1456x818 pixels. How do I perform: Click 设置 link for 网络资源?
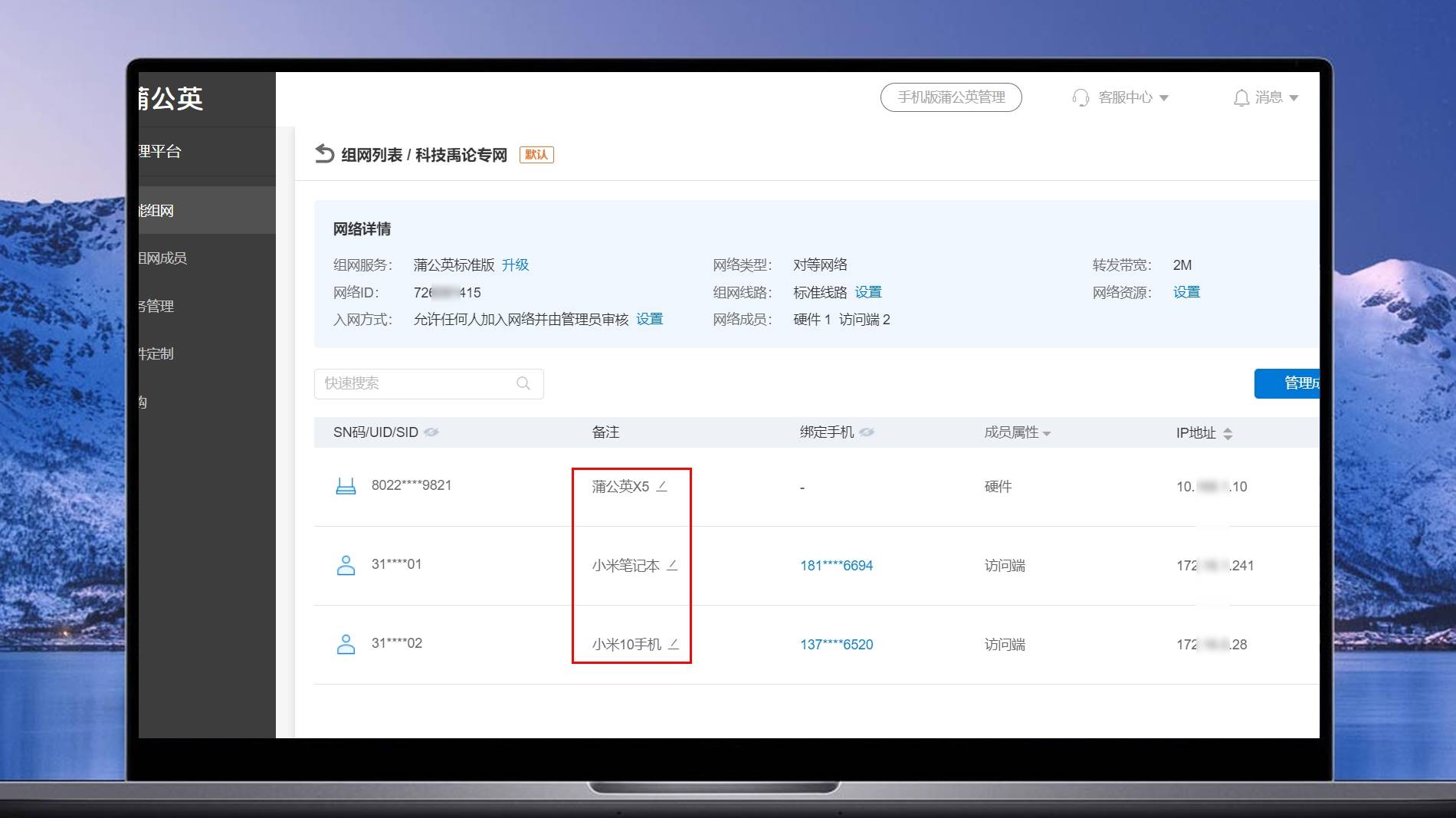click(1186, 292)
